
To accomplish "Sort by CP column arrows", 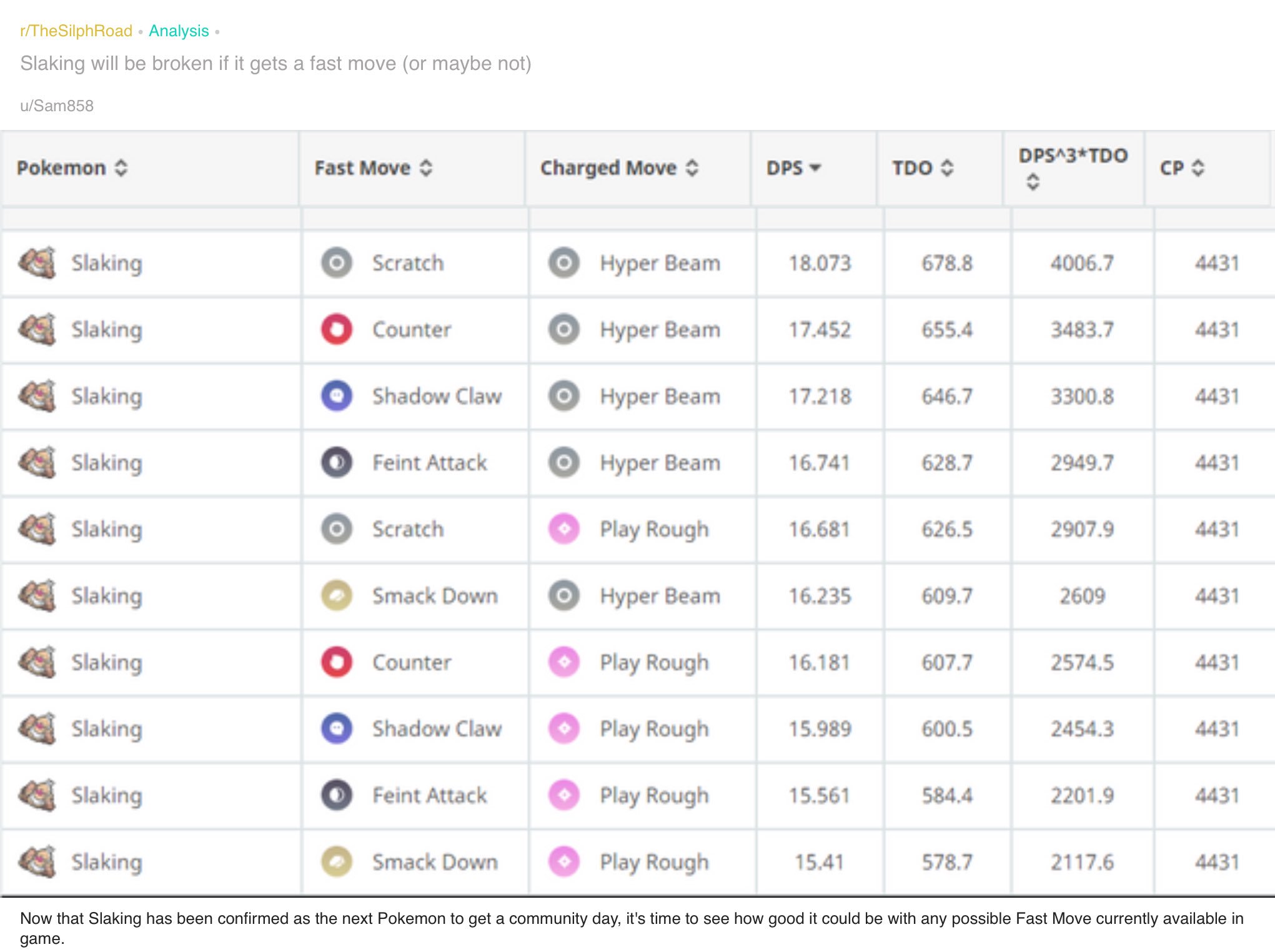I will [1198, 168].
